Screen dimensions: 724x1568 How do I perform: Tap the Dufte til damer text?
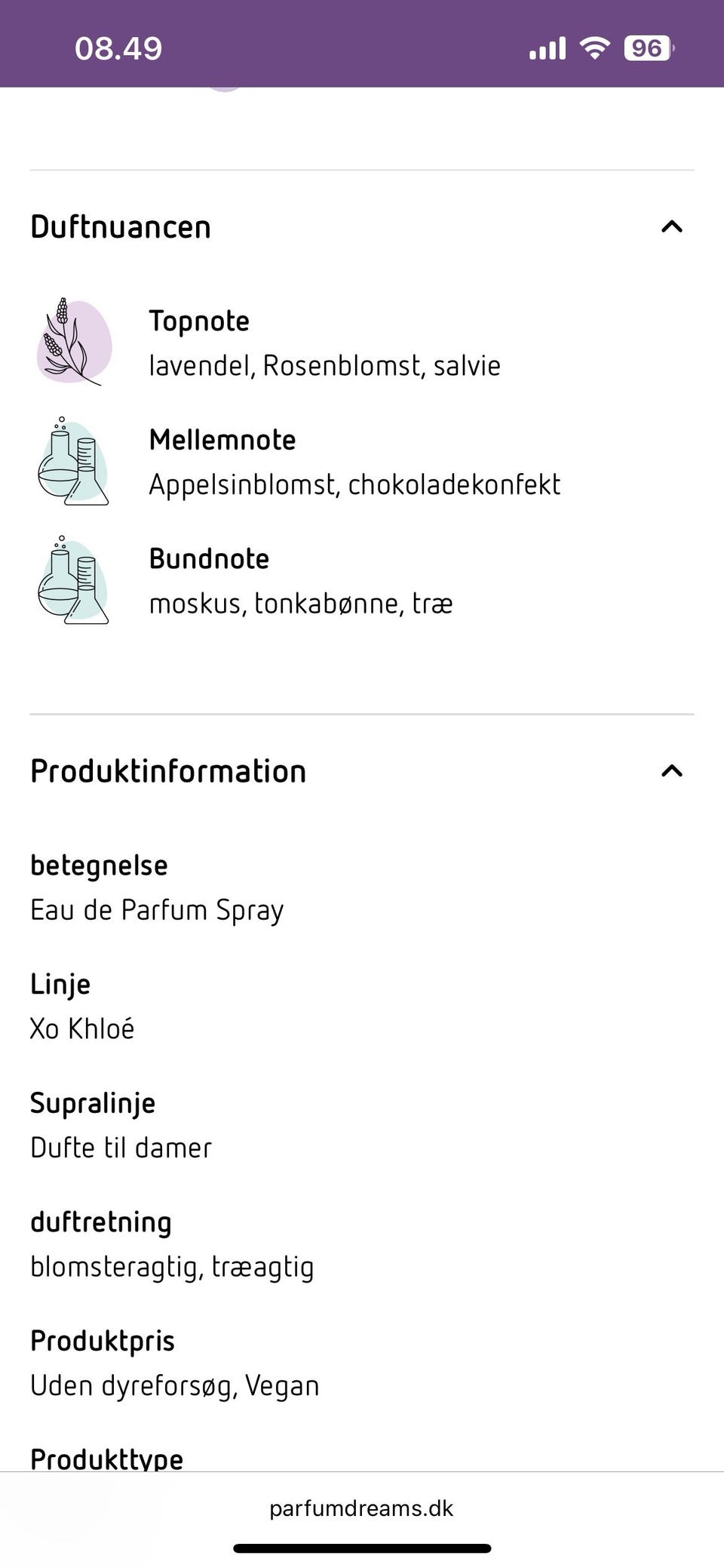[x=121, y=1147]
